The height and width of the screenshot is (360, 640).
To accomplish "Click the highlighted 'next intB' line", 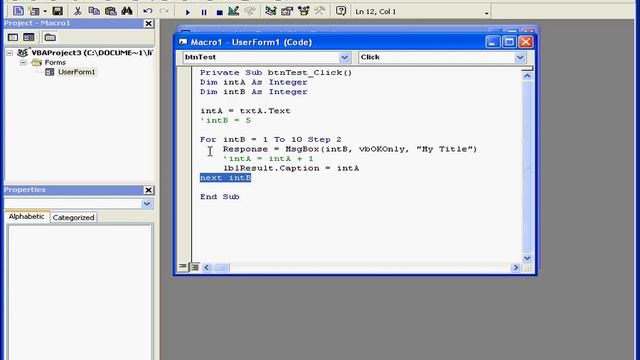I will click(x=225, y=178).
